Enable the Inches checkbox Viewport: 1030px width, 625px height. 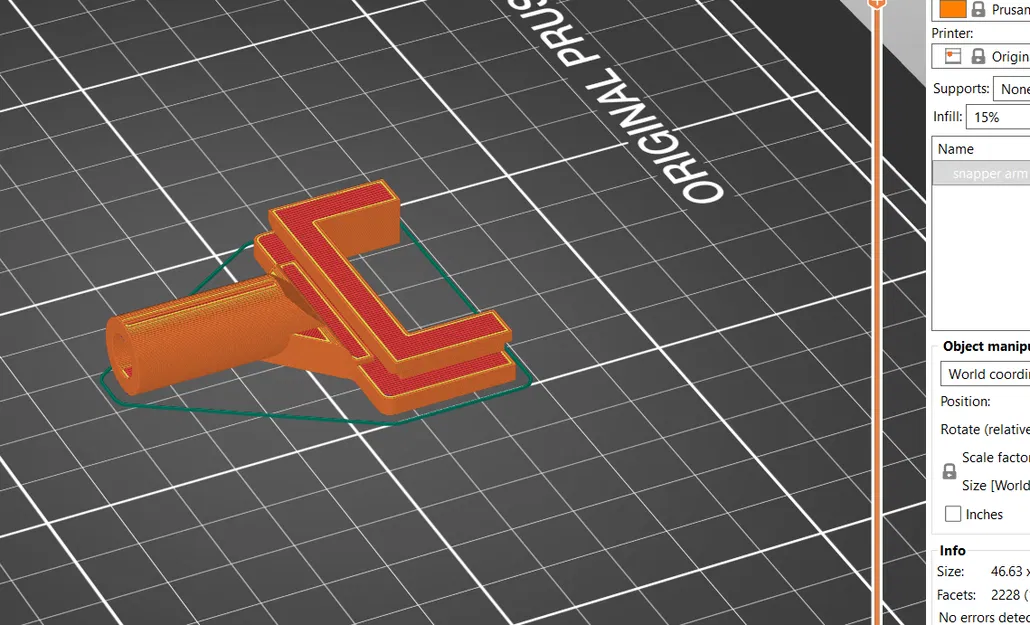[x=952, y=514]
